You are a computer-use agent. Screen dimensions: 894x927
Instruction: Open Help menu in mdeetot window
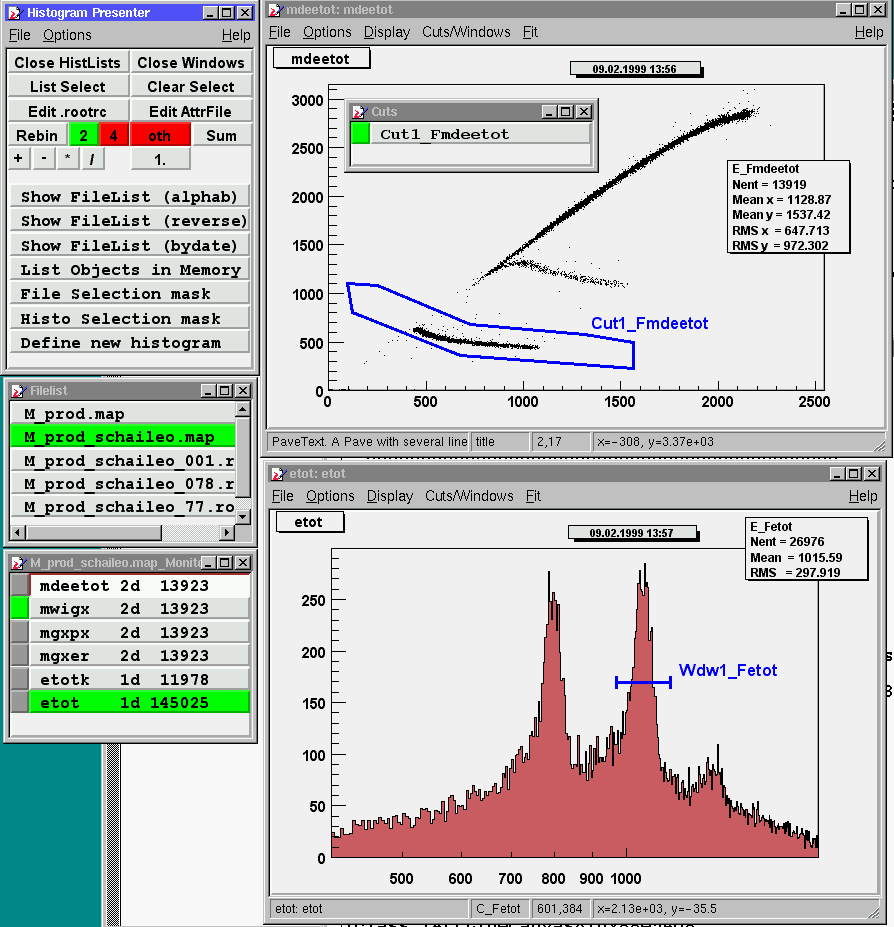click(868, 32)
